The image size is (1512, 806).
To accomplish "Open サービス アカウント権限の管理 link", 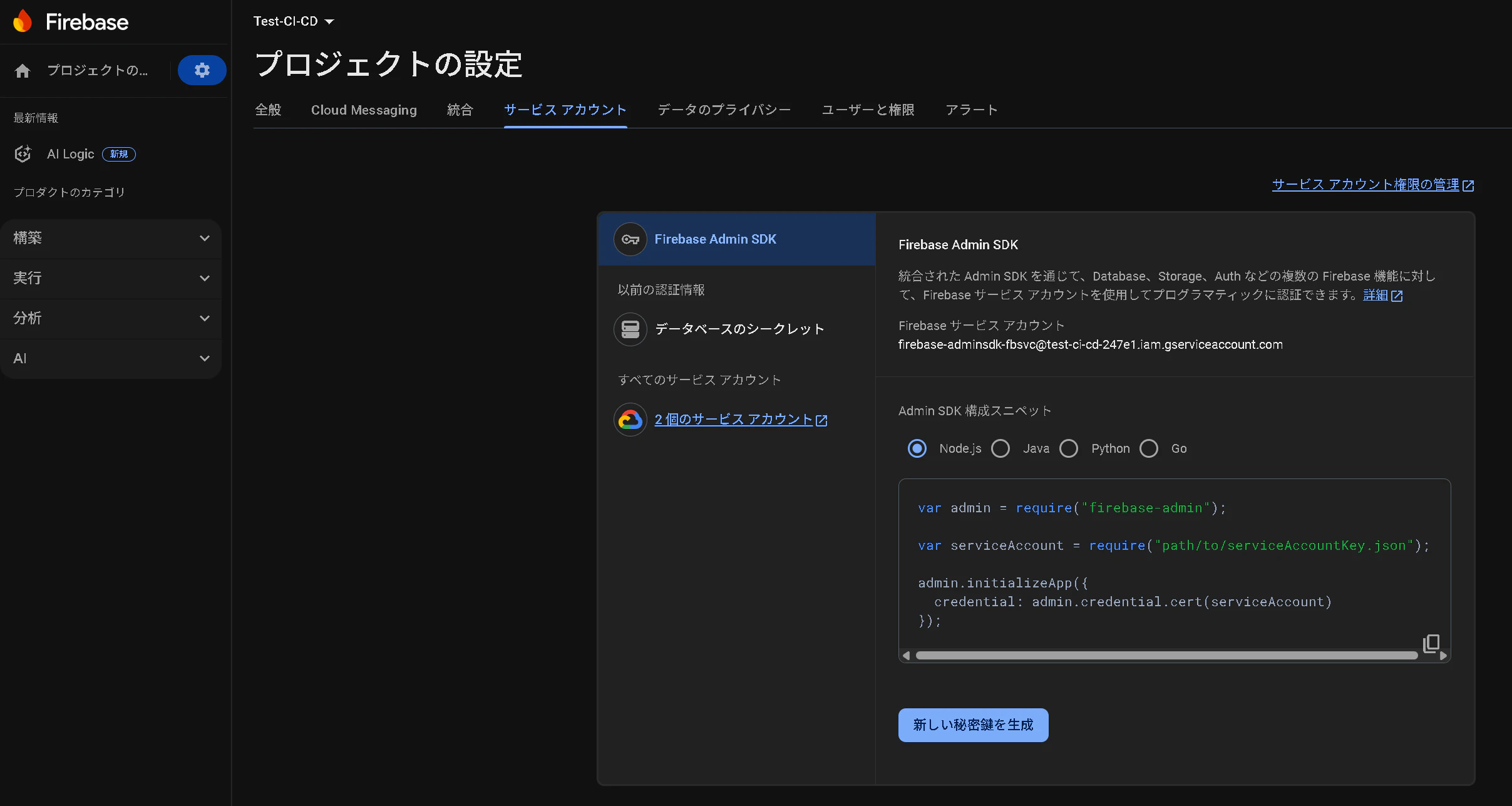I will click(x=1365, y=185).
